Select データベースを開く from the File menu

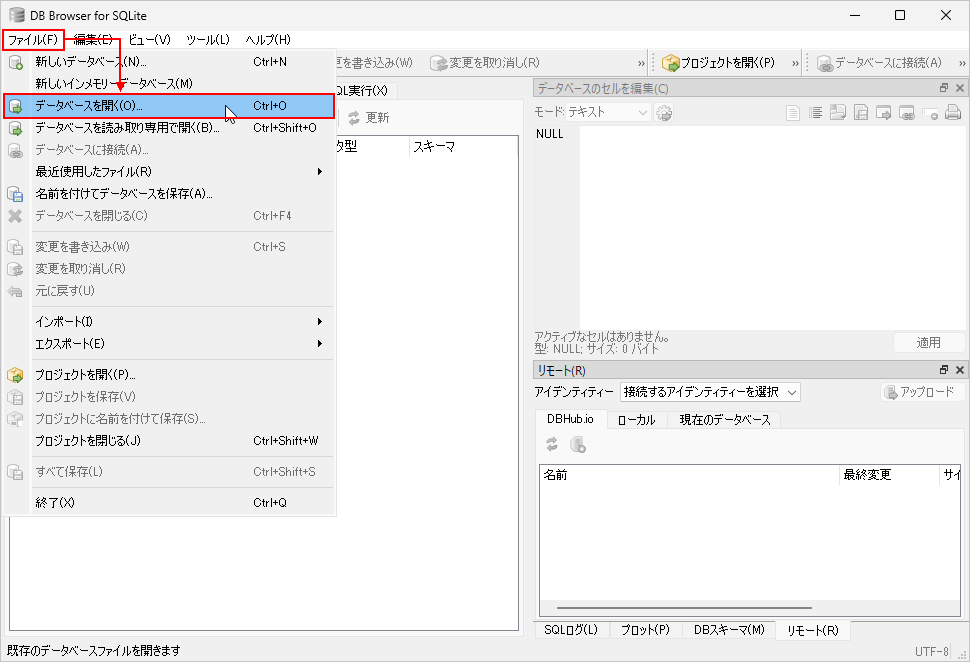[90, 106]
